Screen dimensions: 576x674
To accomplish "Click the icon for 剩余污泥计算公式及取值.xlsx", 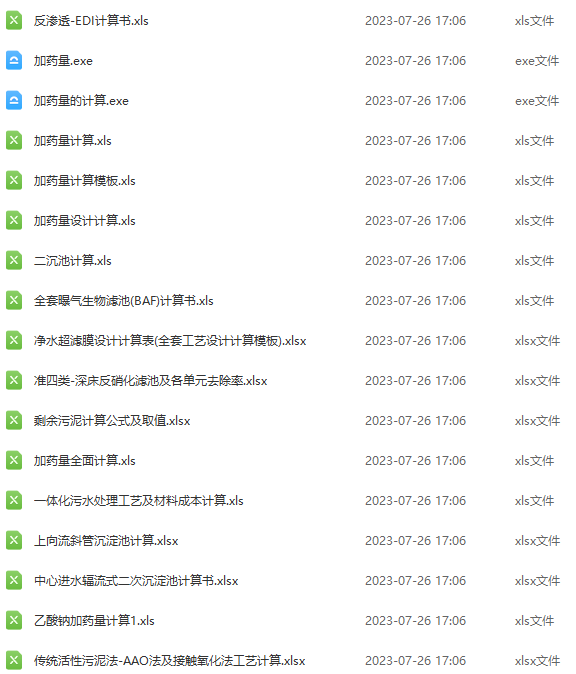I will click(14, 420).
